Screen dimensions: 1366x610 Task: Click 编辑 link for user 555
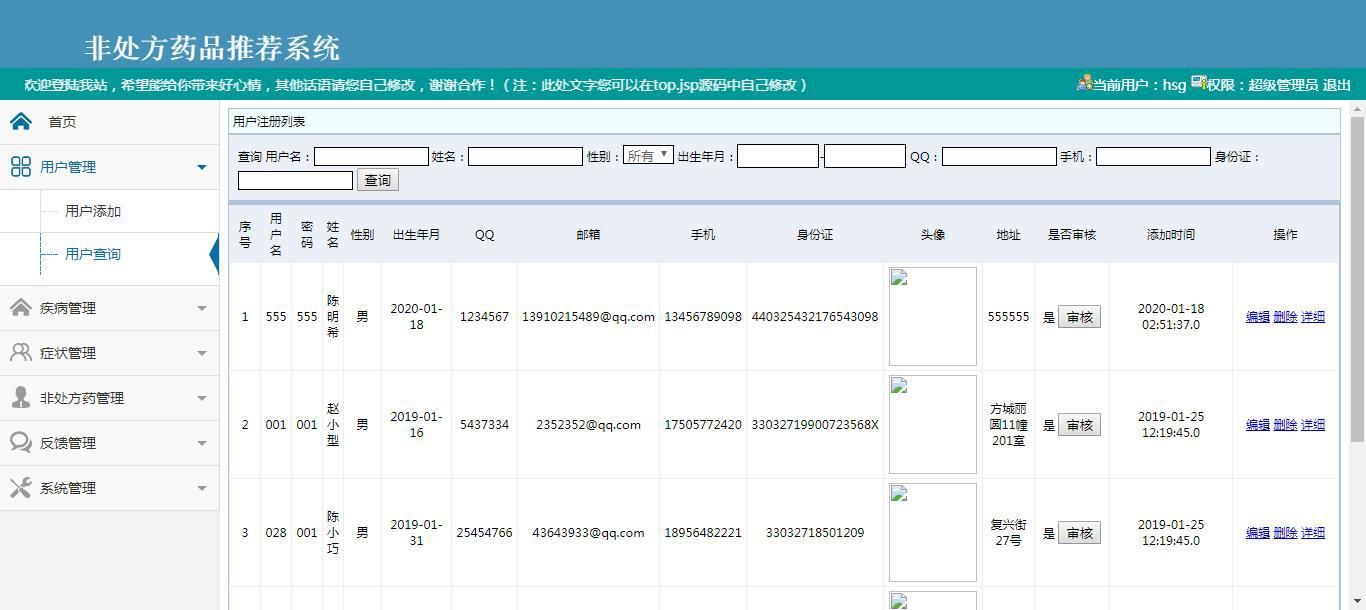point(1257,317)
